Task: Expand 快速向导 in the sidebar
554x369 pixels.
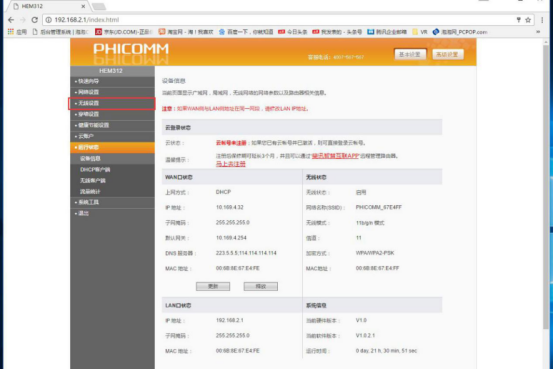Action: (112, 81)
